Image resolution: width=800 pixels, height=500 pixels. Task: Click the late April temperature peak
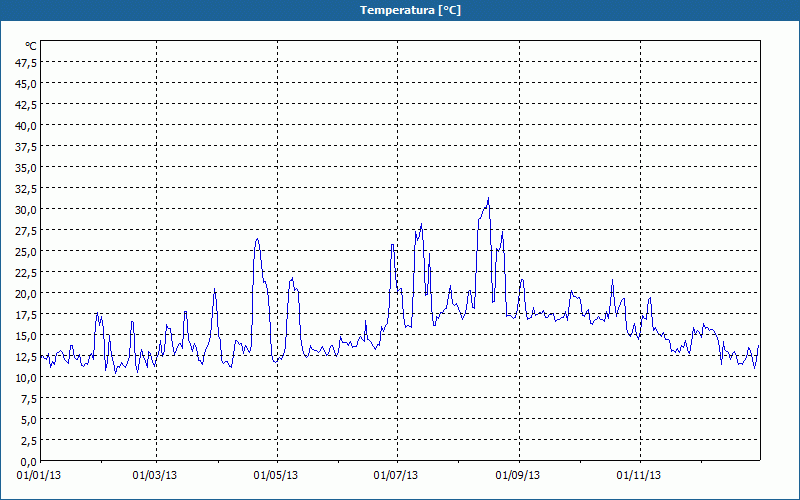tap(258, 239)
